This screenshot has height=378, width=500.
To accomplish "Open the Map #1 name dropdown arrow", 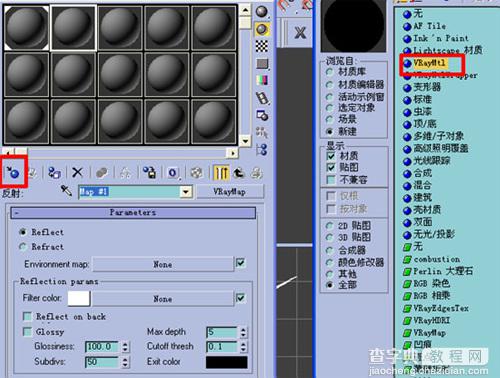I will [x=186, y=192].
